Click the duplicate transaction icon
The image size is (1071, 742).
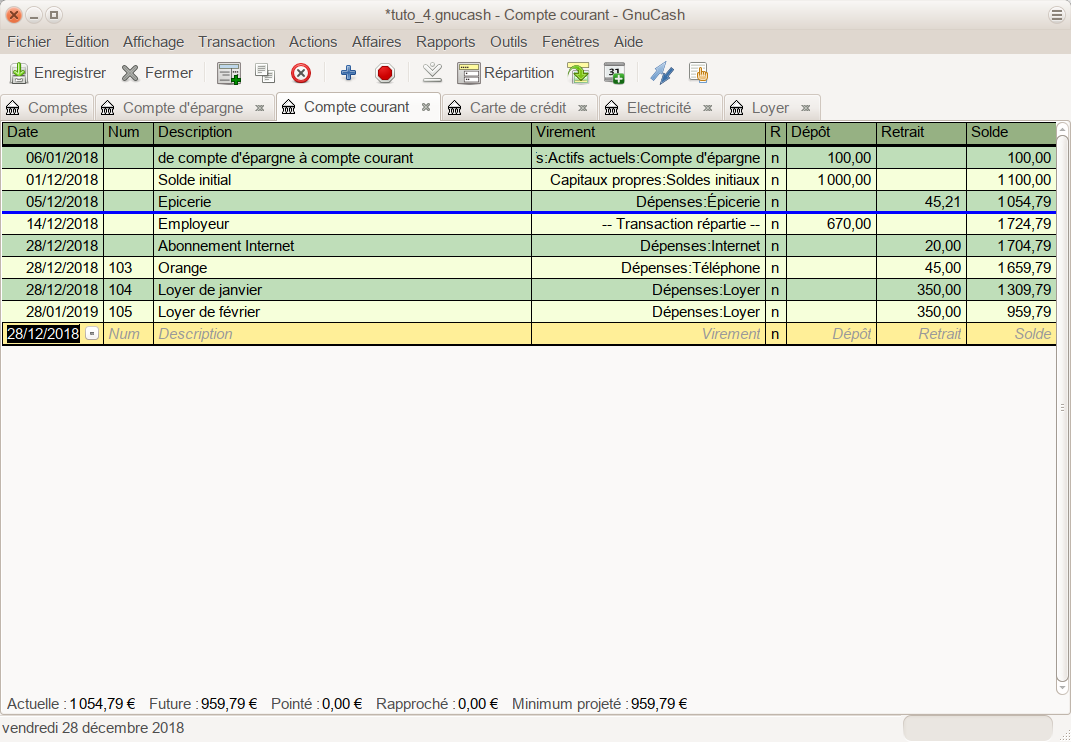click(x=265, y=73)
